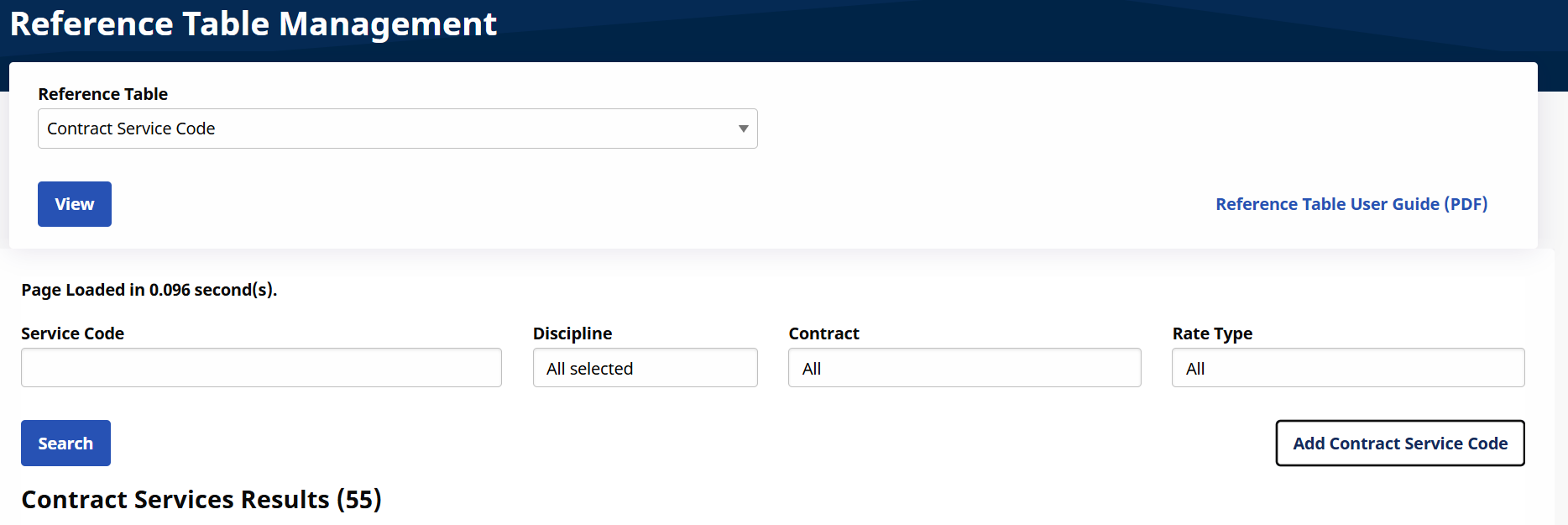The height and width of the screenshot is (525, 1568).
Task: Click blank area right of the View button
Action: click(x=588, y=204)
